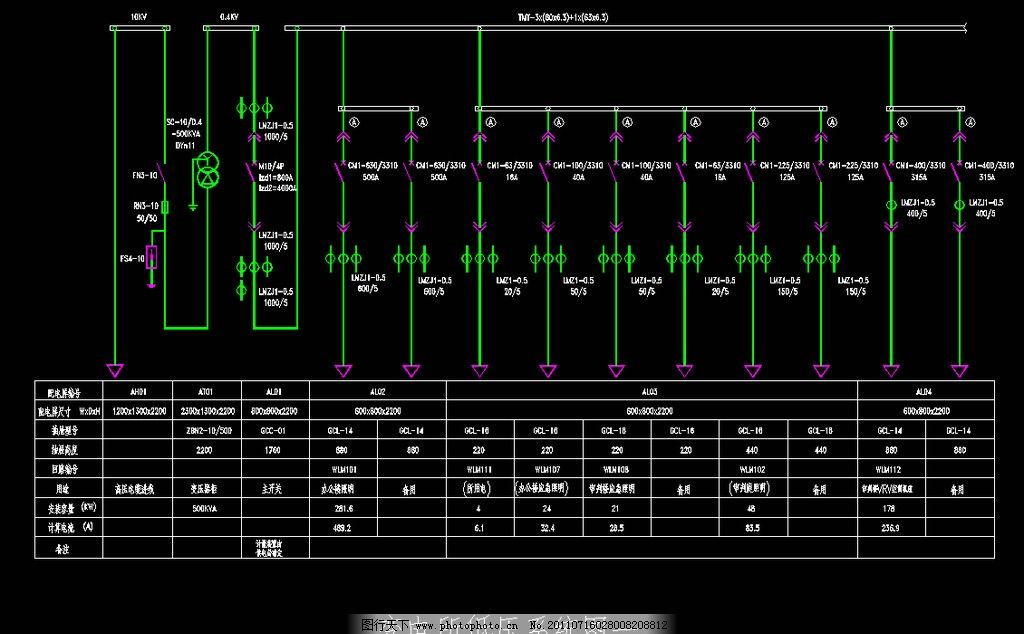Click the transformer symbol beside SC-10/0.4 label
The height and width of the screenshot is (634, 1024).
click(x=207, y=170)
